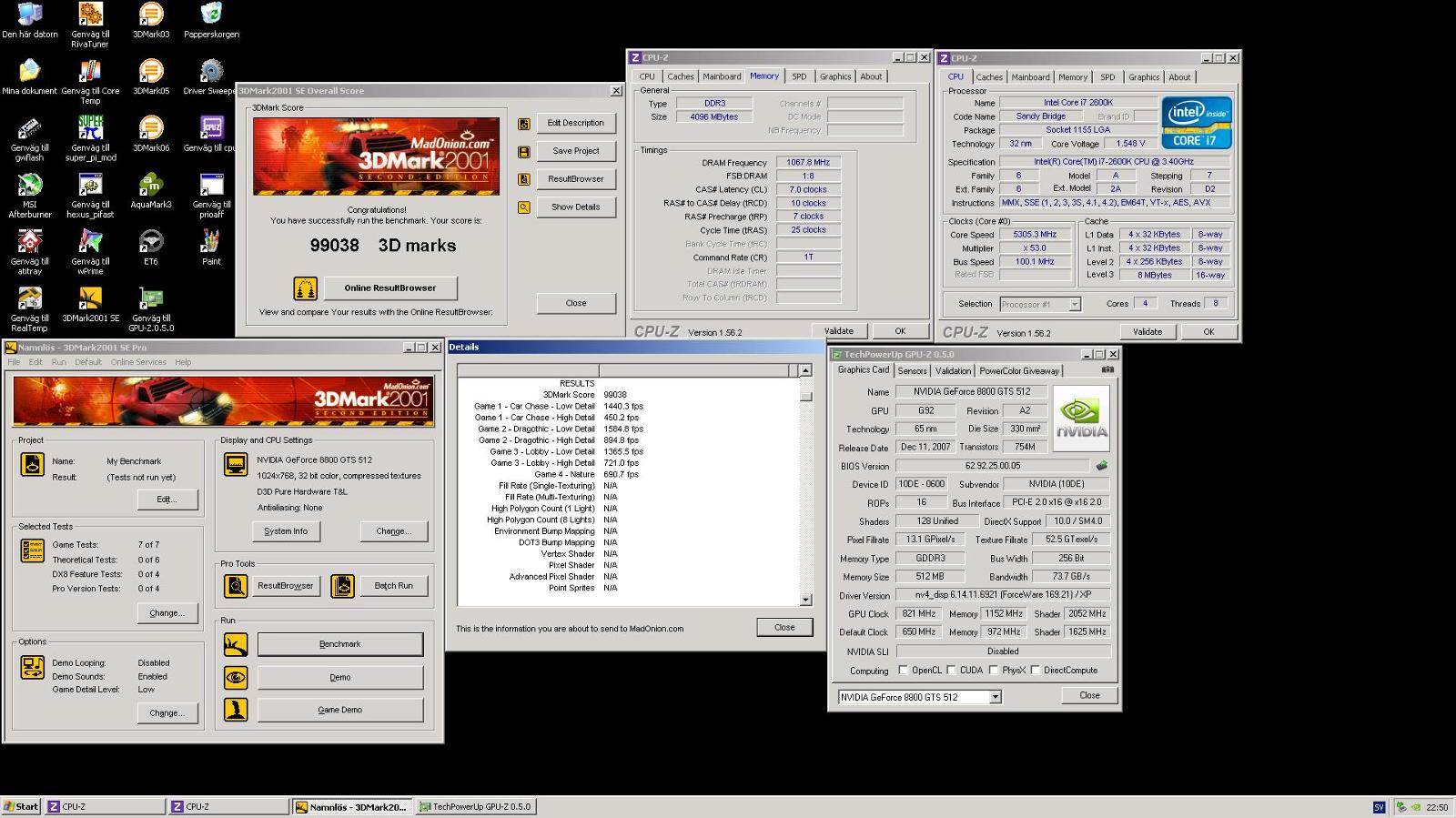Switch to Sensors tab in GPU-Z
Viewport: 1456px width, 818px height.
912,370
